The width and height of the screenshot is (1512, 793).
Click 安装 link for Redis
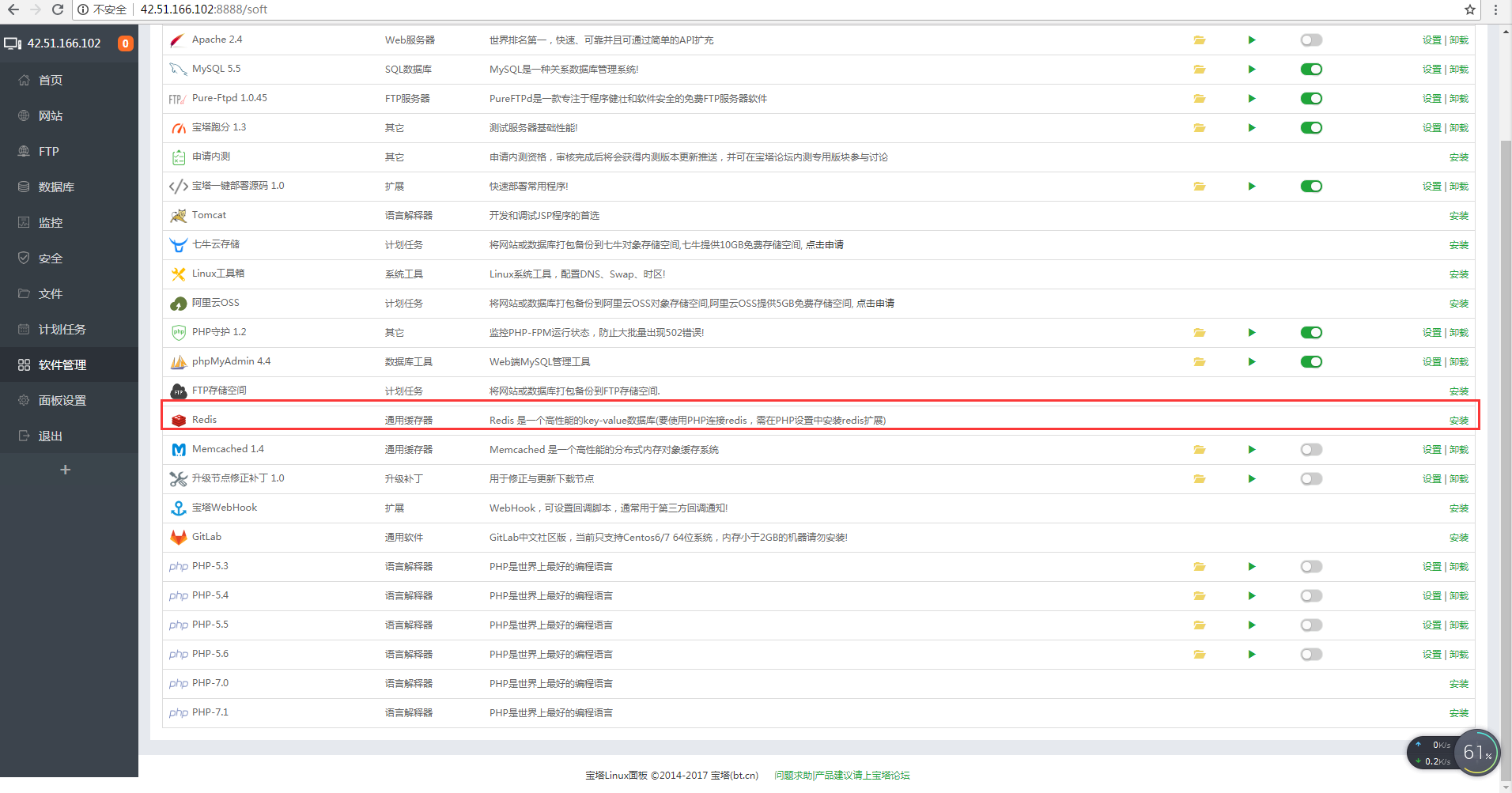pyautogui.click(x=1459, y=421)
